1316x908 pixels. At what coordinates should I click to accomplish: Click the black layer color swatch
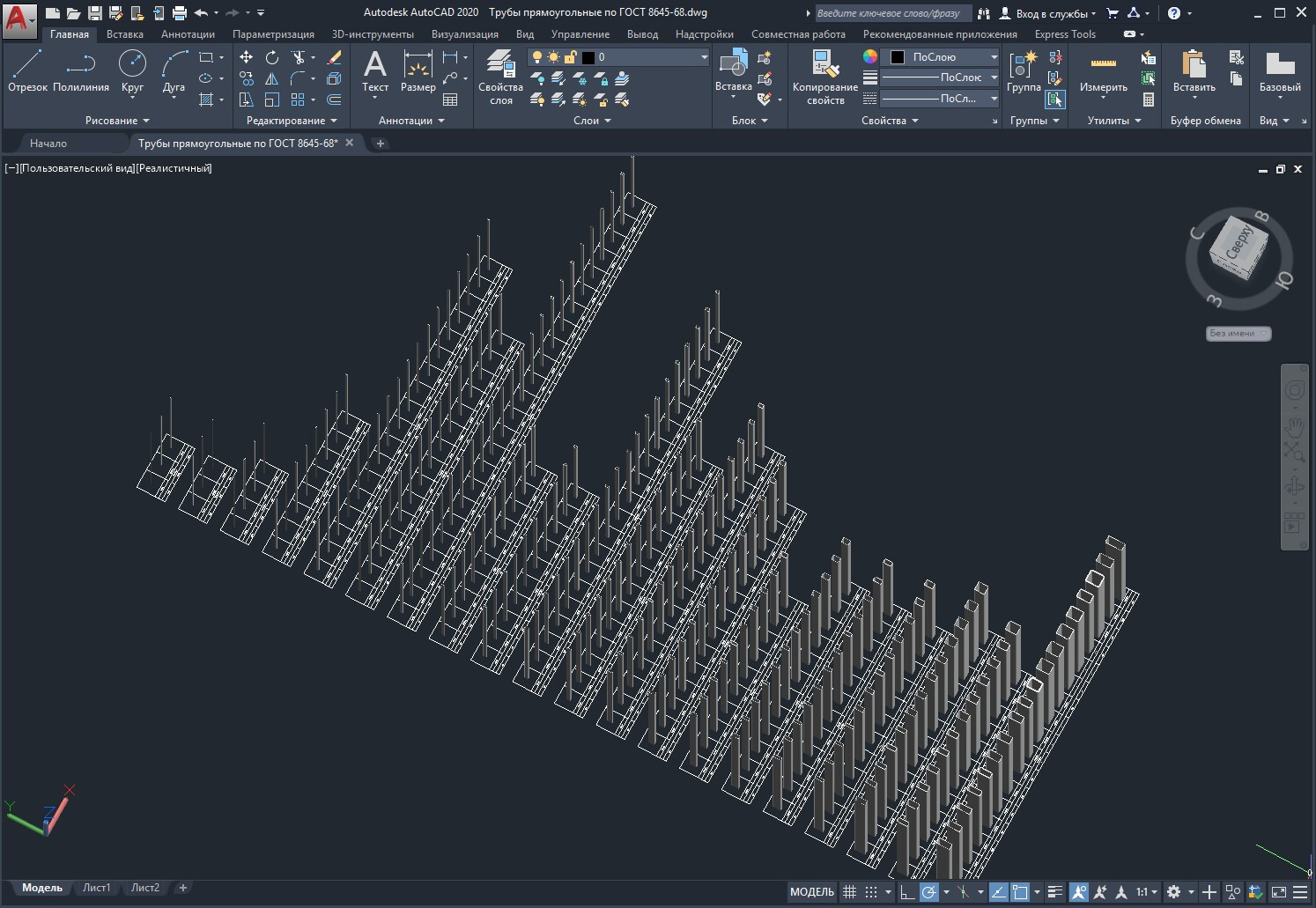point(588,57)
